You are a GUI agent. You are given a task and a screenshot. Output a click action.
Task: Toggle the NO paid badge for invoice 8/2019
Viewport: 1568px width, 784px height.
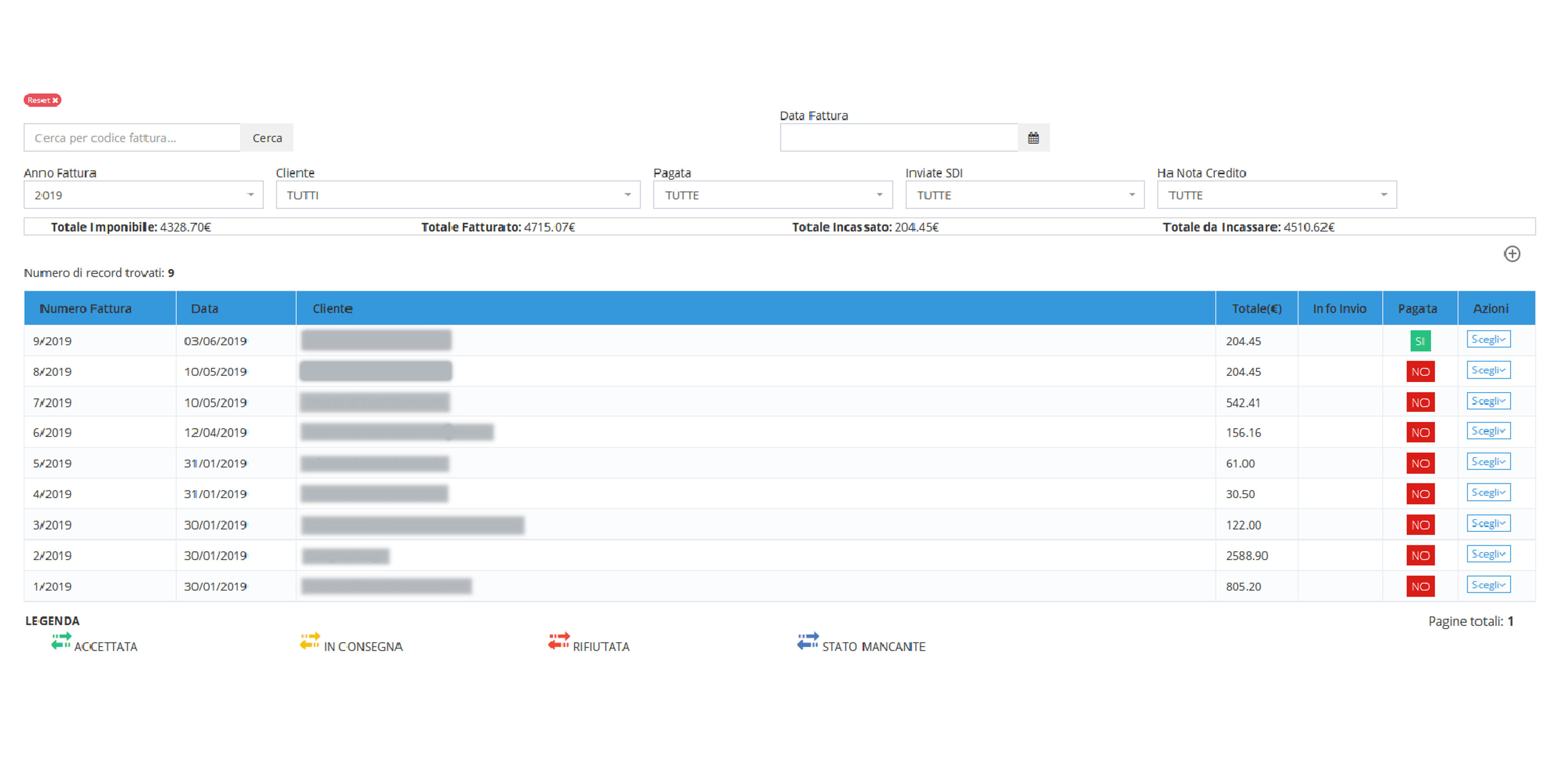(1420, 371)
